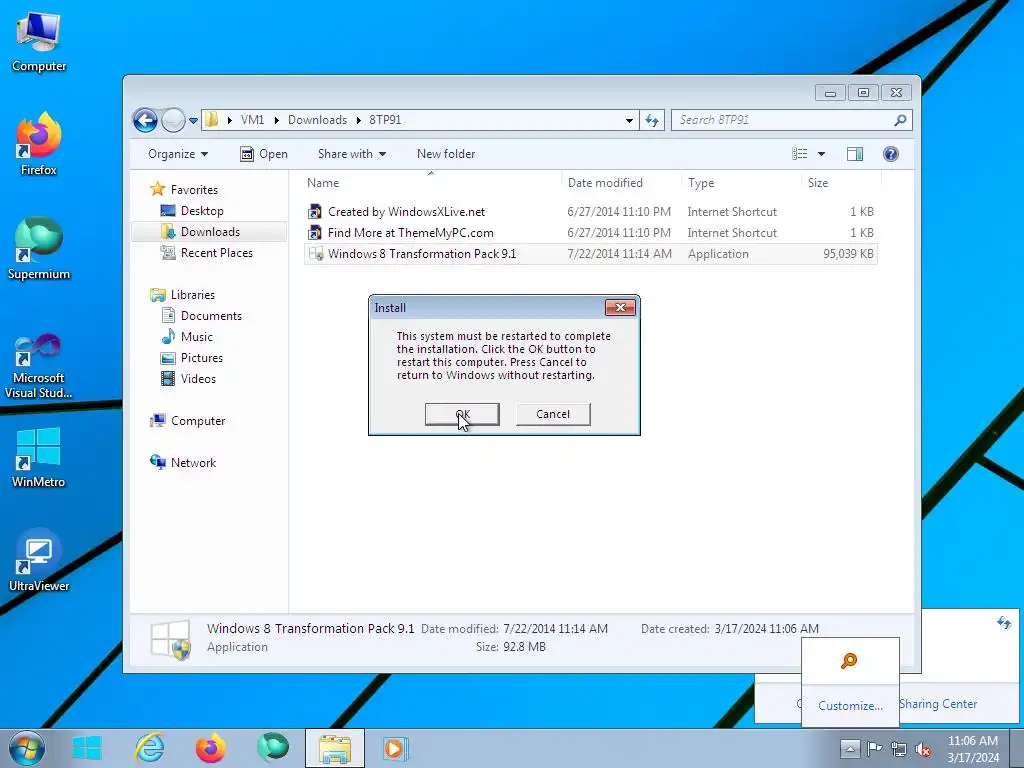This screenshot has height=768, width=1024.
Task: Confirm restart with OK button
Action: [462, 414]
